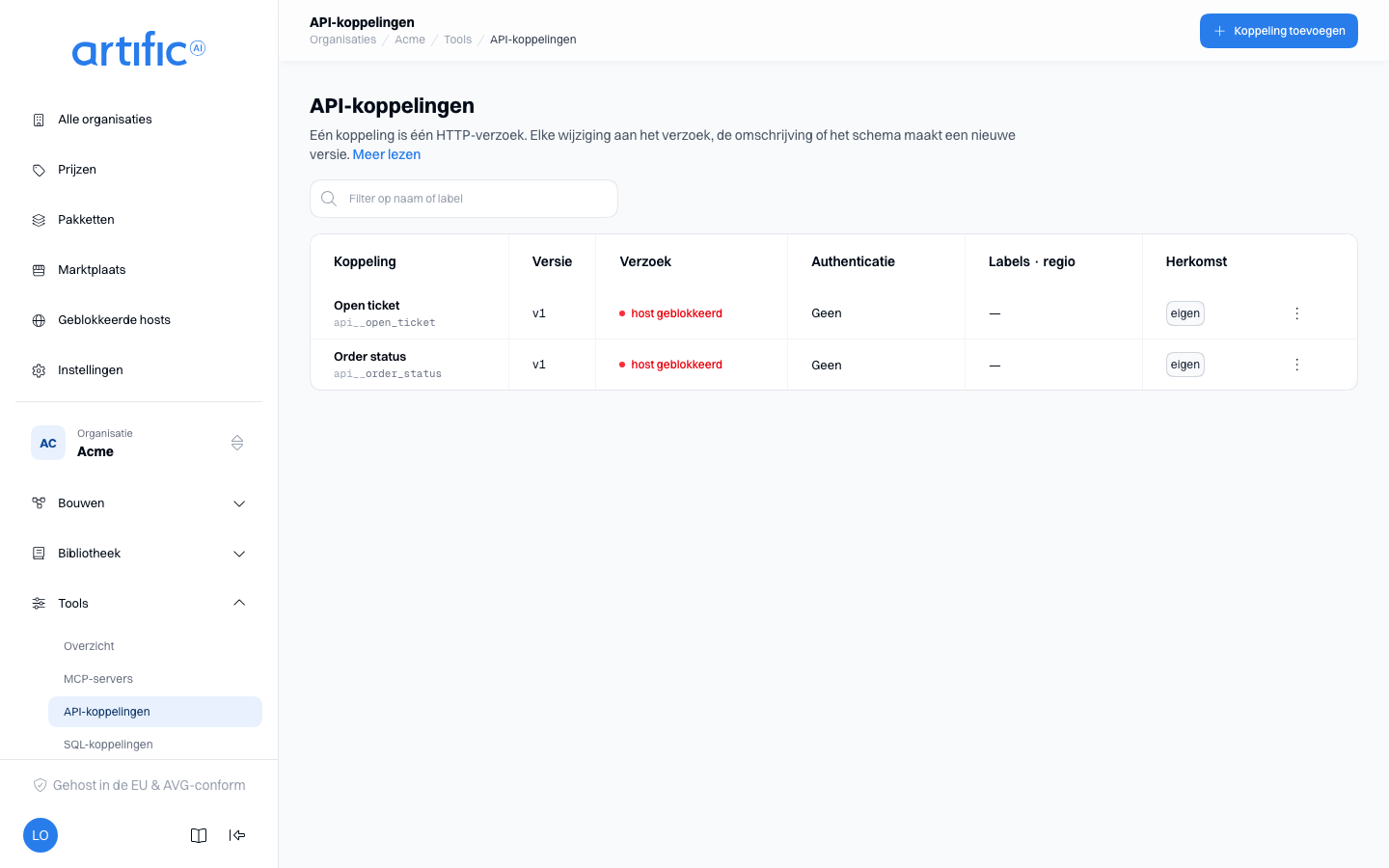Open row menu for Open ticket

1297,313
